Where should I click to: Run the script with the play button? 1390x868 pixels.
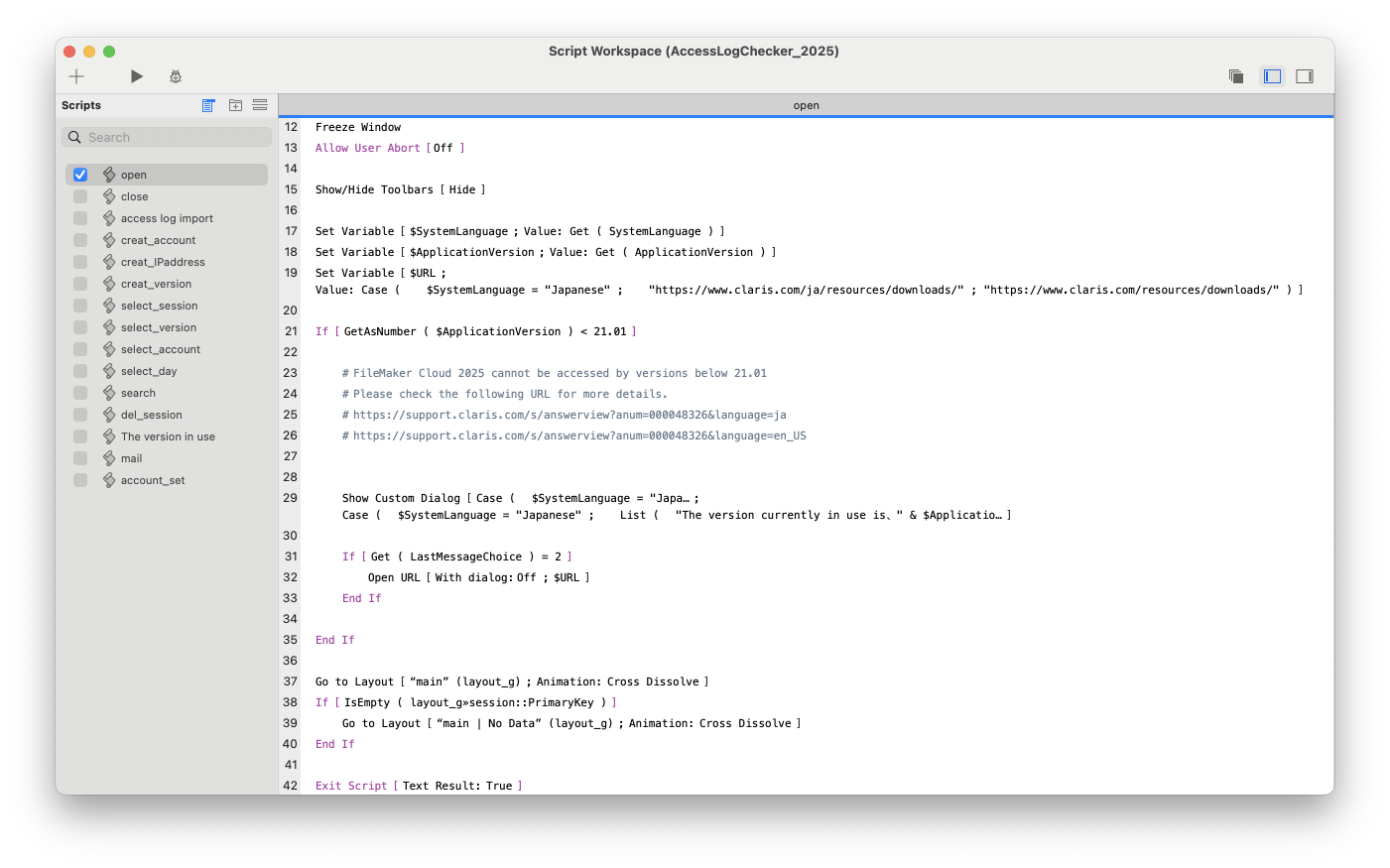[137, 76]
